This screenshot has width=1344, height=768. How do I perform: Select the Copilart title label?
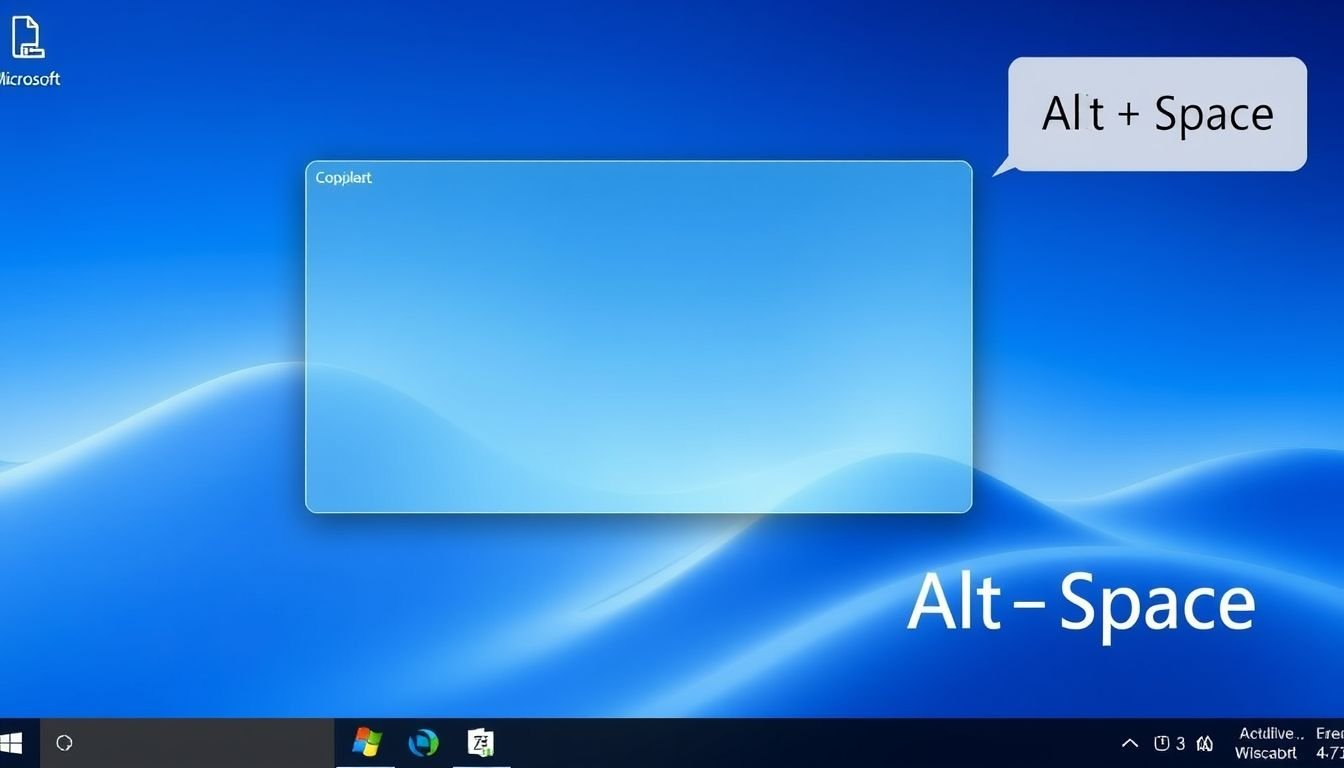pyautogui.click(x=343, y=177)
